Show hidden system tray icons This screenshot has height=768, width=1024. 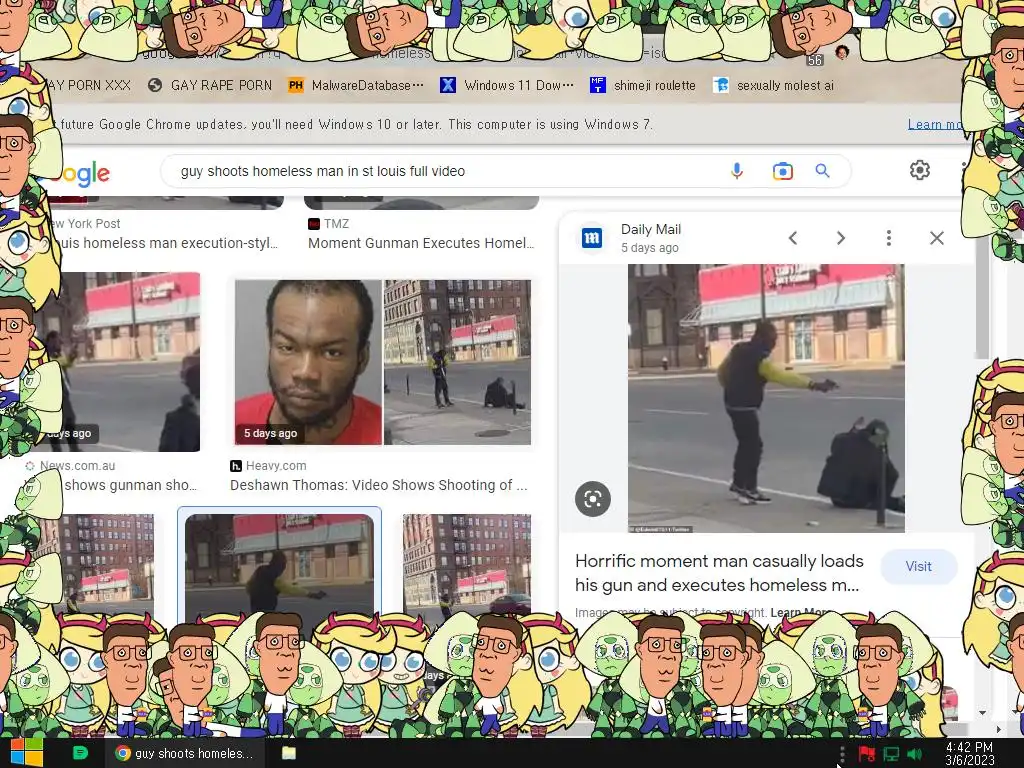[x=842, y=754]
